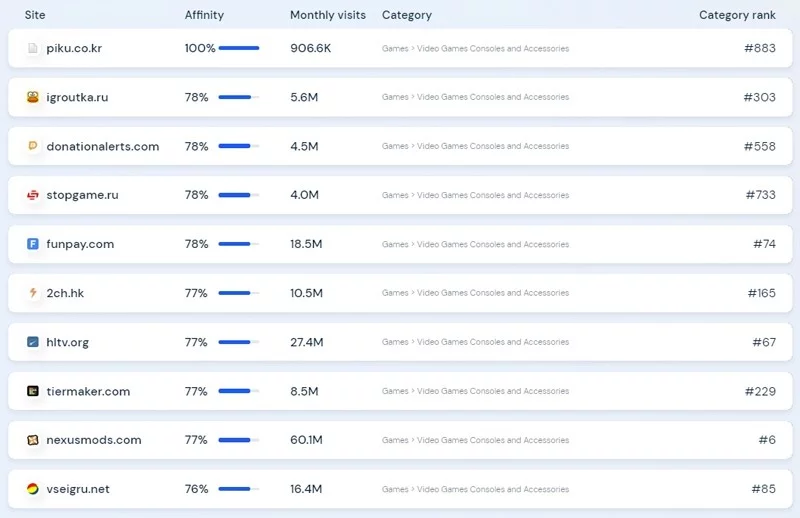Image resolution: width=800 pixels, height=518 pixels.
Task: Open the vseigru.net site link
Action: [x=78, y=489]
